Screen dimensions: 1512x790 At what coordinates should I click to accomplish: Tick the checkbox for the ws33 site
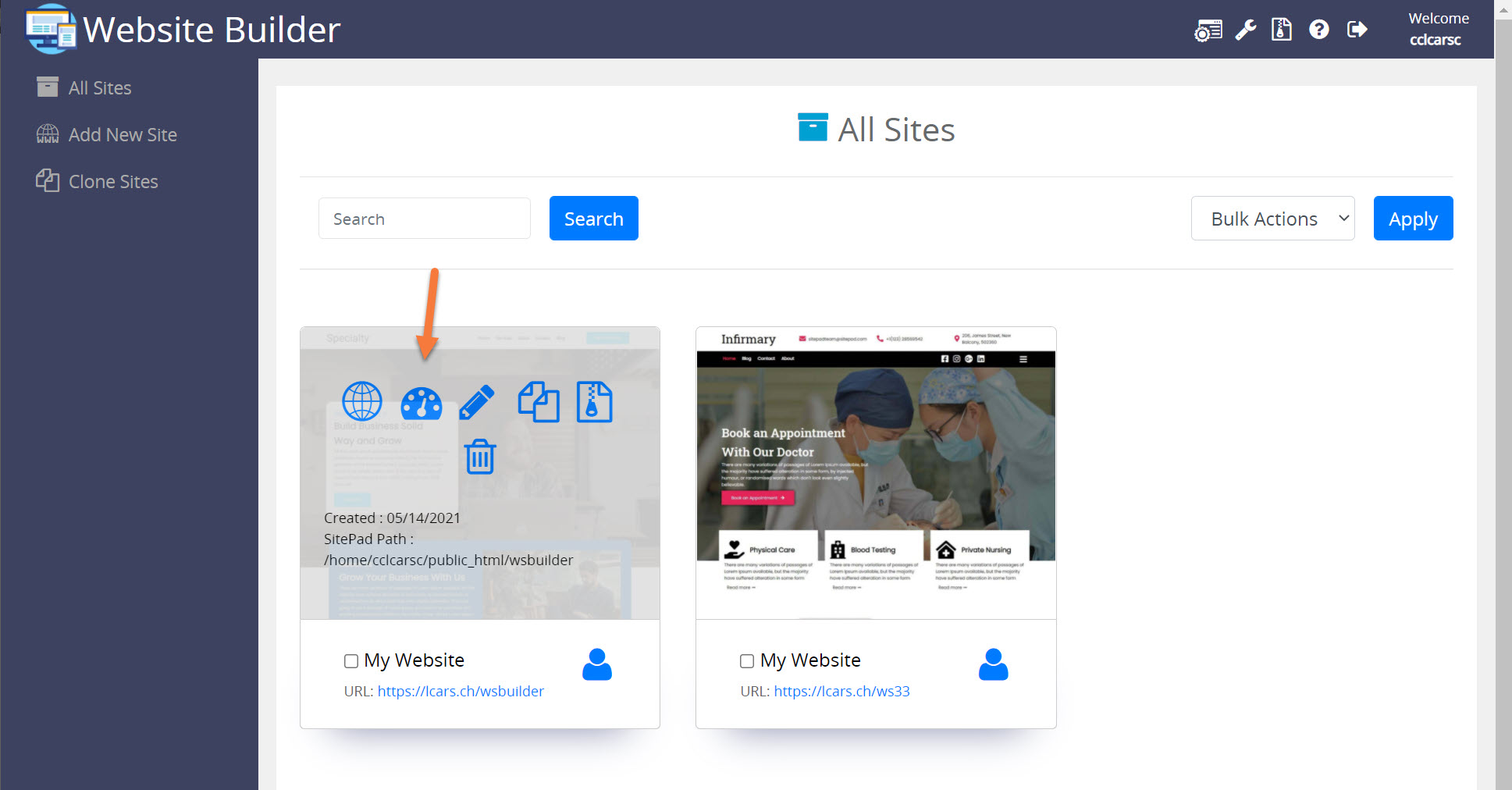click(747, 661)
